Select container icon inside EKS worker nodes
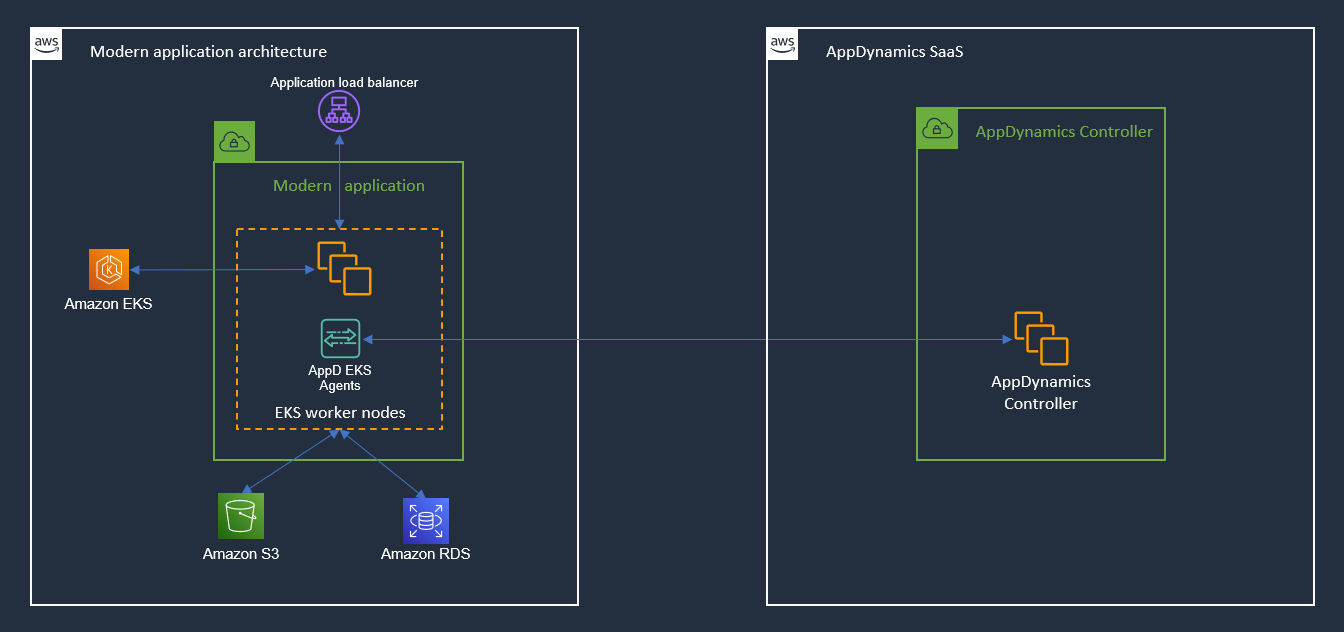 click(344, 268)
